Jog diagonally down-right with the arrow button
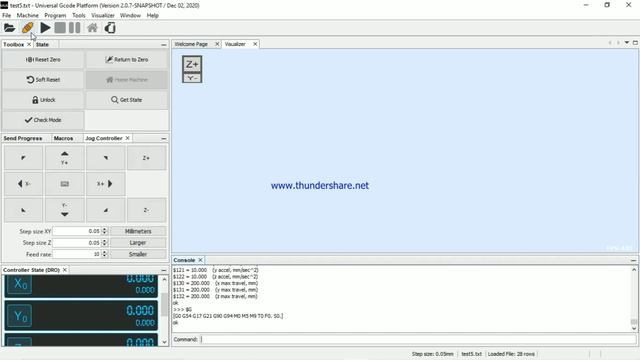Image resolution: width=640 pixels, height=360 pixels. 106,210
